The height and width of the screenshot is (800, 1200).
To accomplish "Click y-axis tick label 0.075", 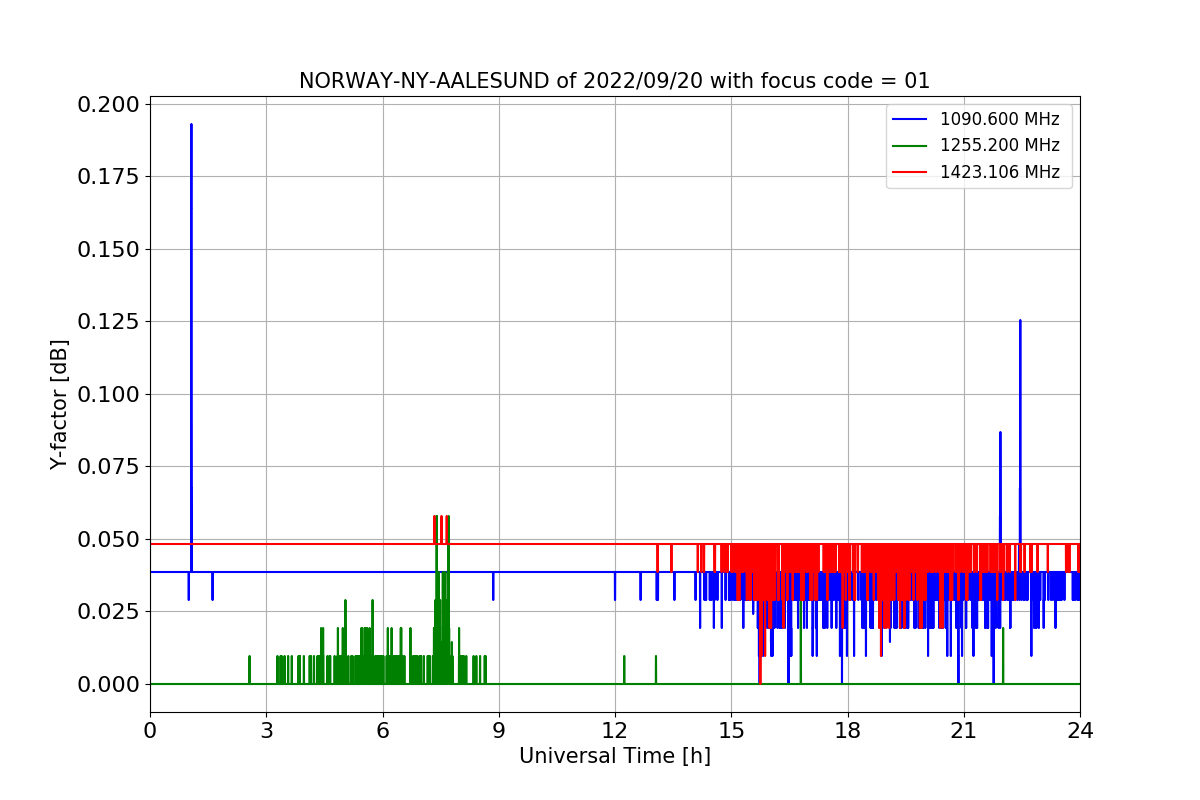I will click(109, 467).
